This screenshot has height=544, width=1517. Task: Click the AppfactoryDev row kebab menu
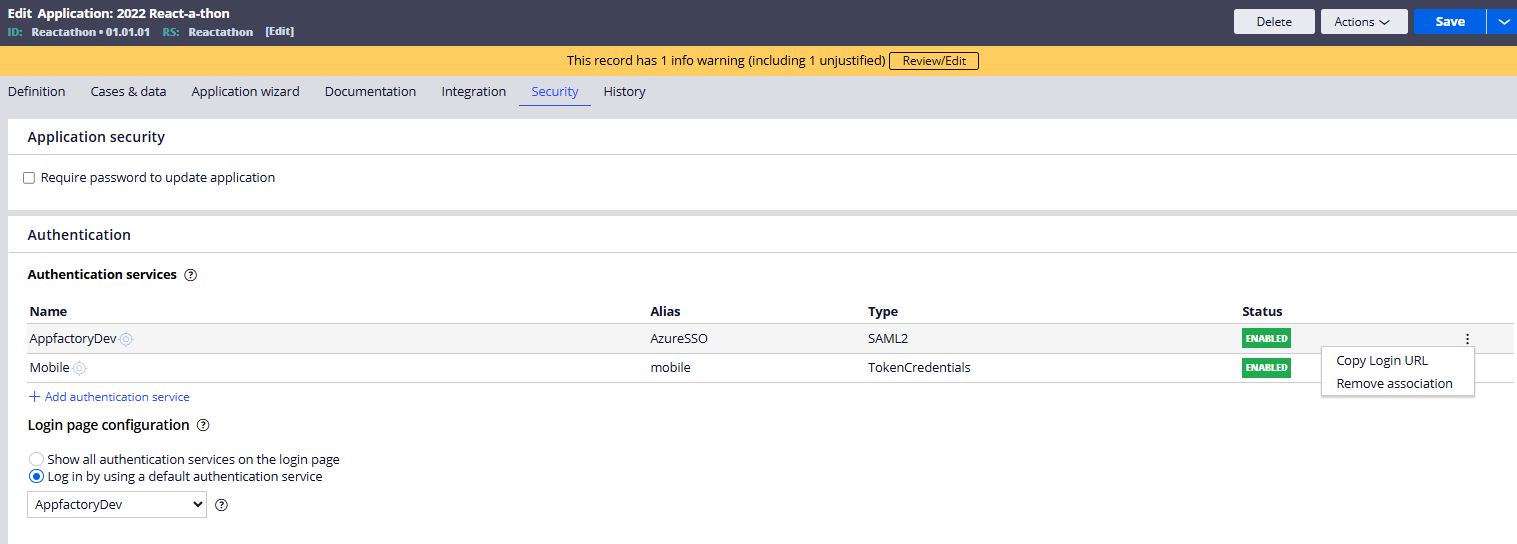point(1467,339)
